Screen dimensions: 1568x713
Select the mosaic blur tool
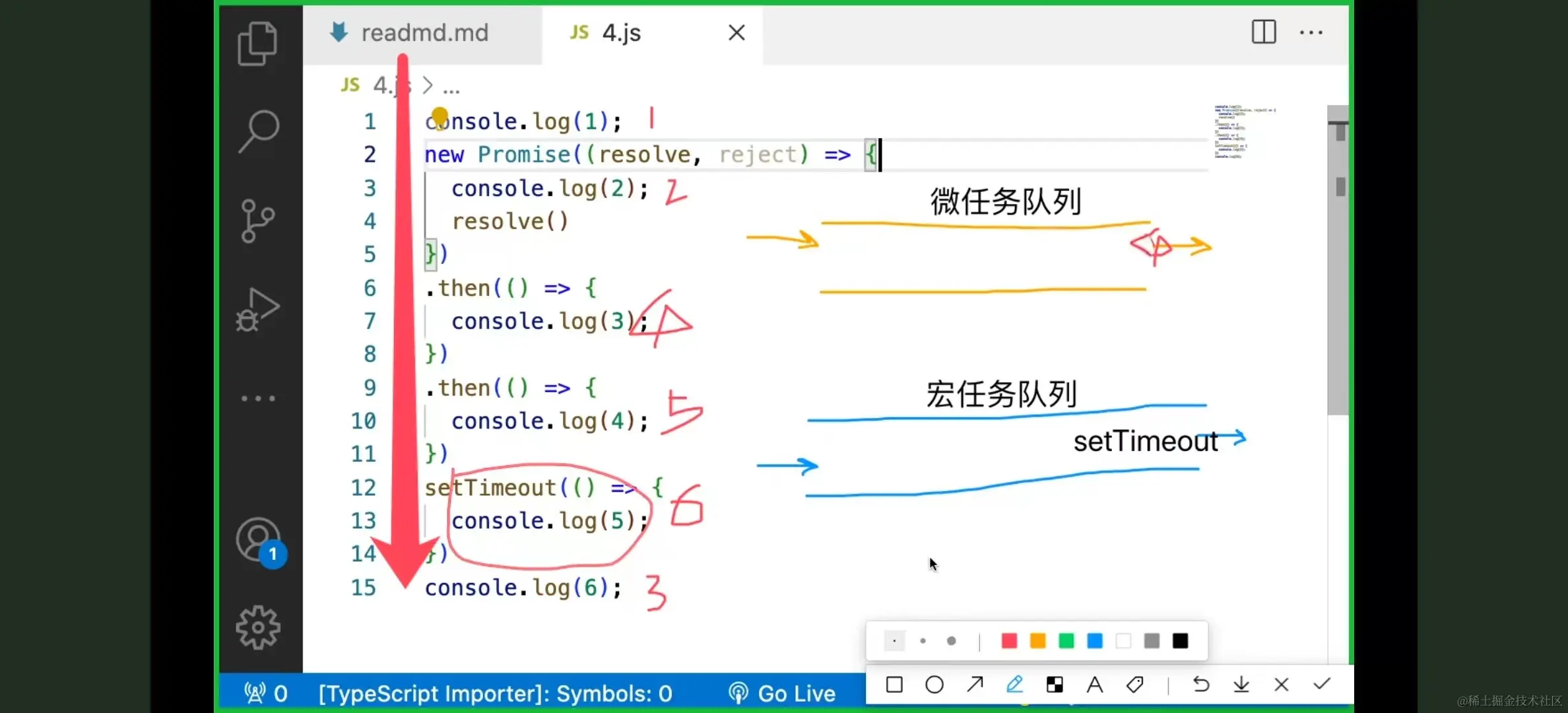click(x=1055, y=685)
